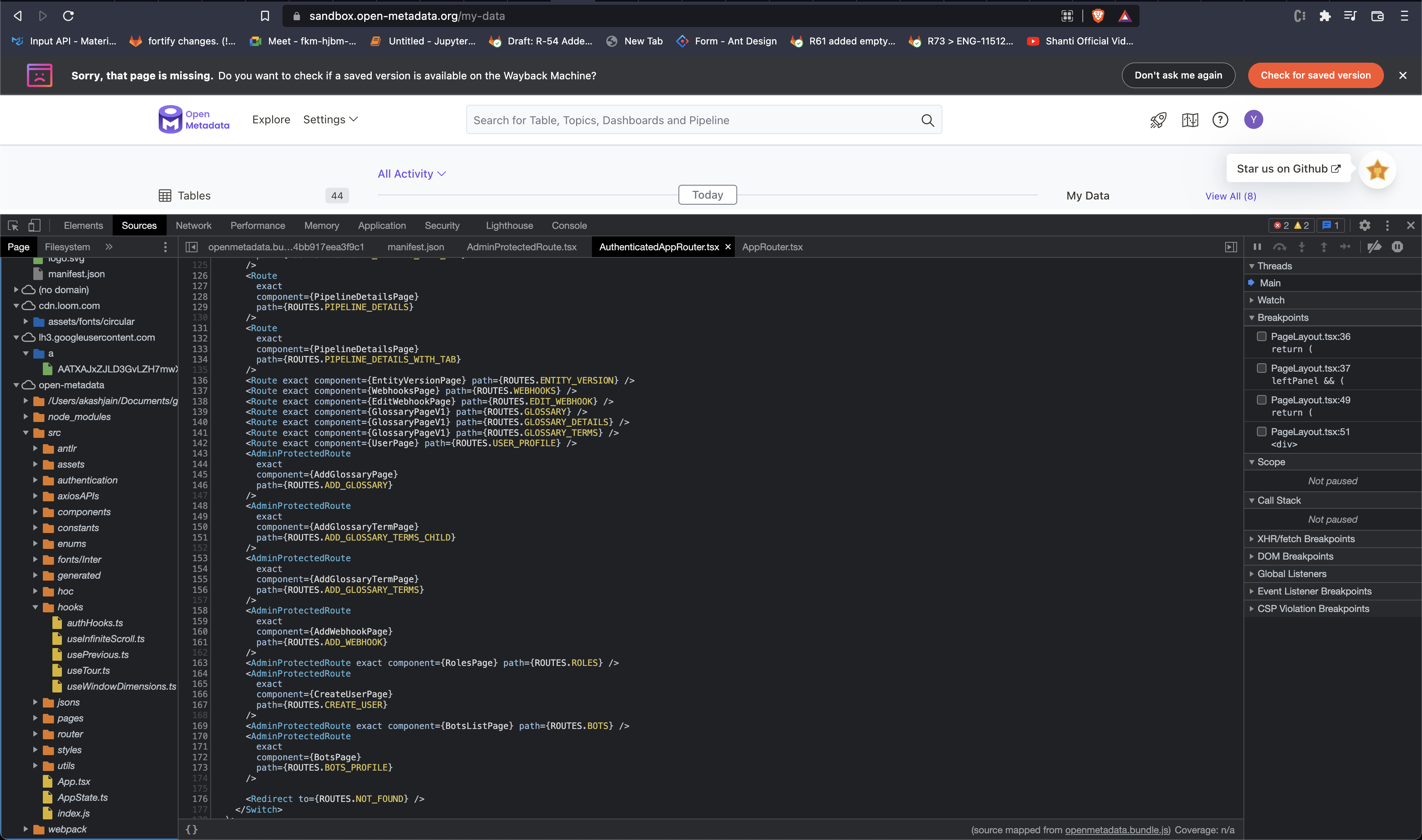
Task: Click the browser bookmark icon
Action: [265, 16]
